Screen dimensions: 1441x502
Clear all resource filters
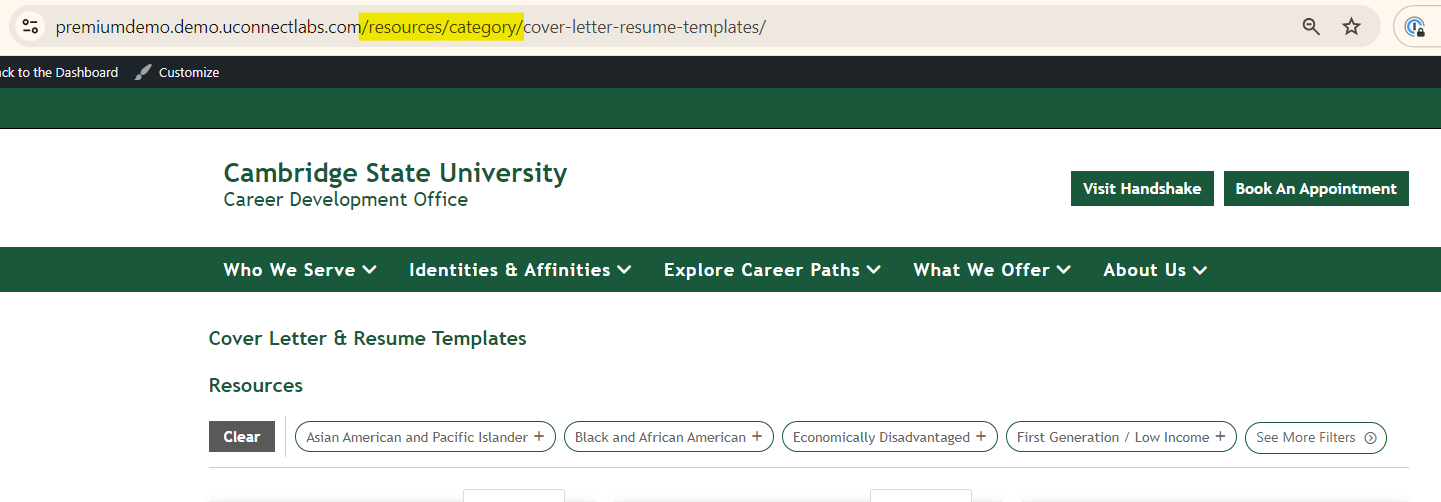point(242,437)
